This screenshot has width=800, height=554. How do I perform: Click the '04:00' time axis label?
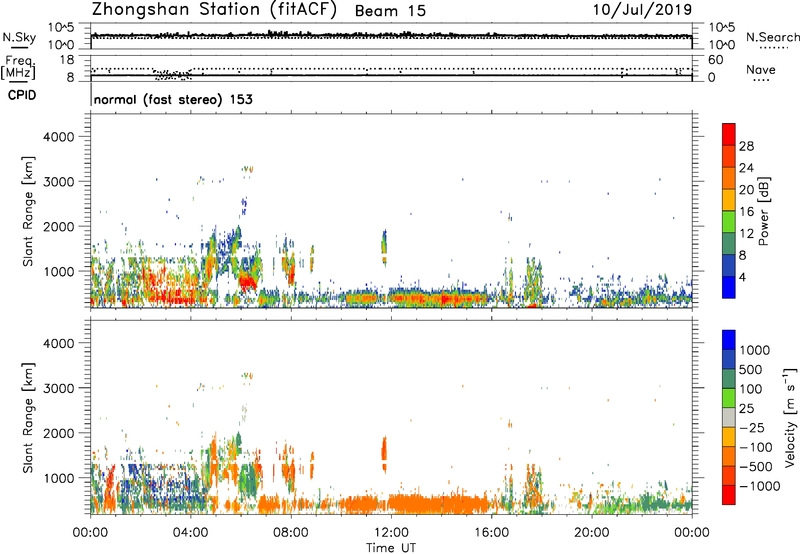pyautogui.click(x=190, y=533)
